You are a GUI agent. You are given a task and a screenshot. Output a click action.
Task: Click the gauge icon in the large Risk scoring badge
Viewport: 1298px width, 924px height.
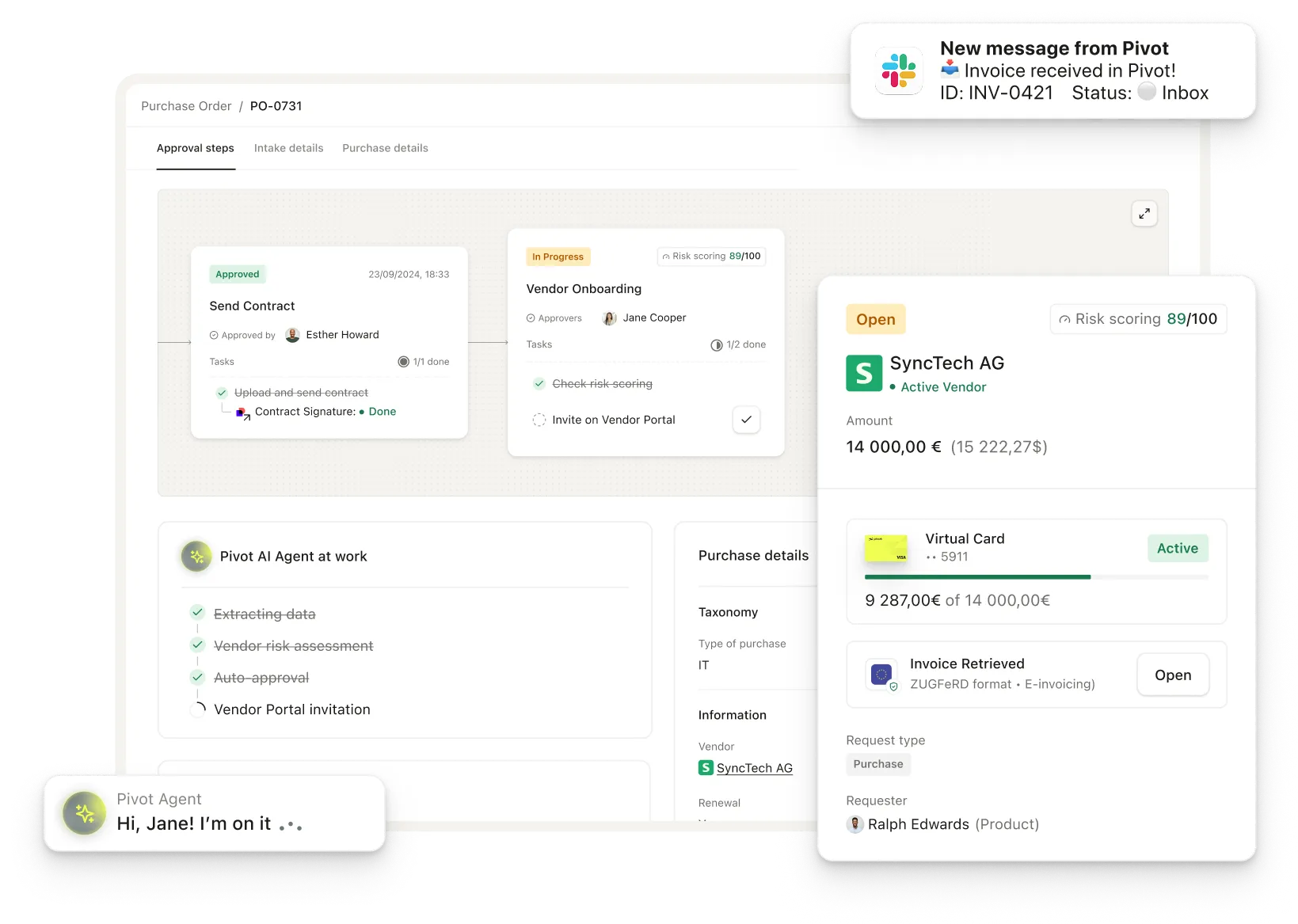pos(1064,320)
